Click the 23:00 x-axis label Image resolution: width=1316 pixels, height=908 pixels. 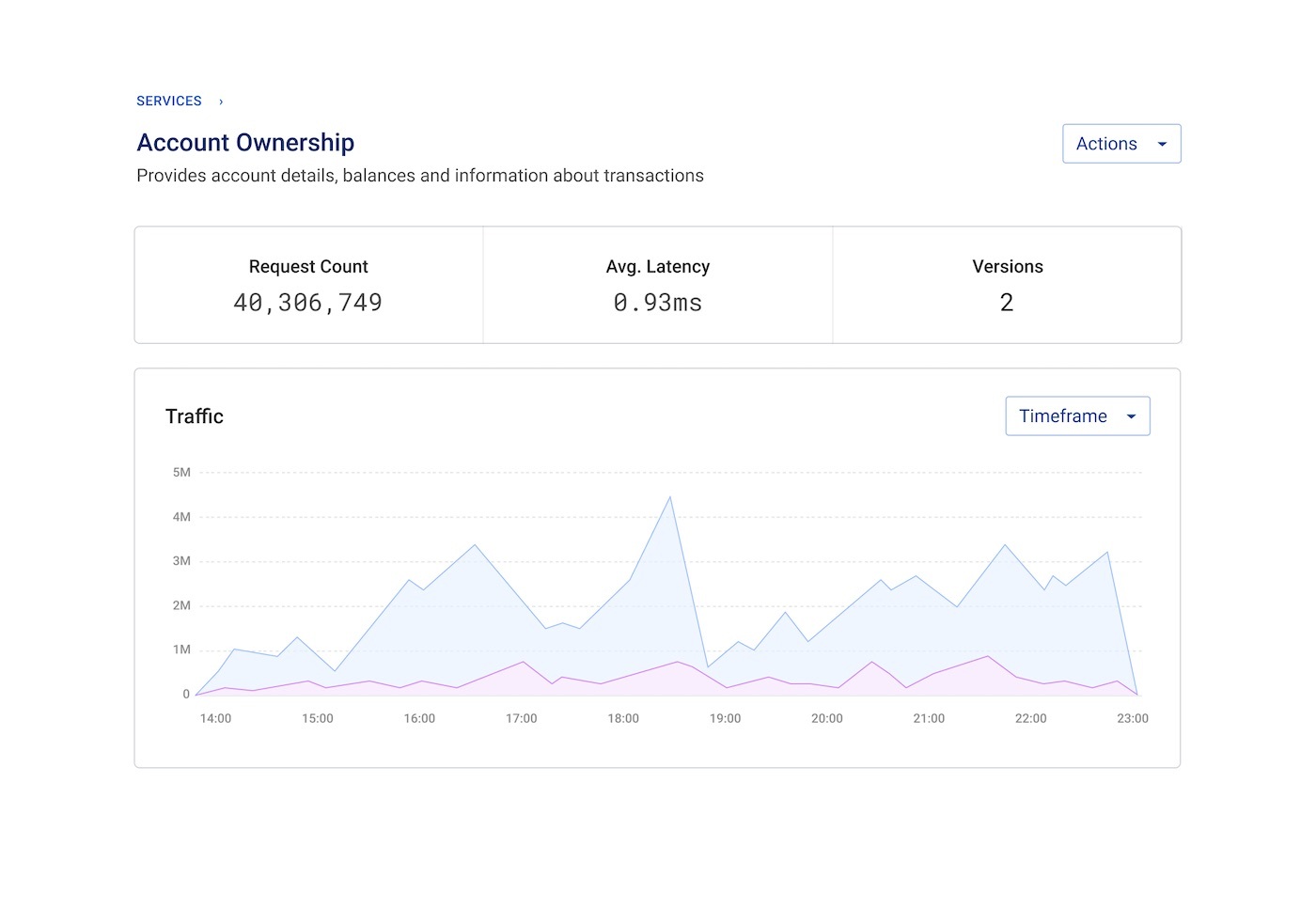(1133, 719)
